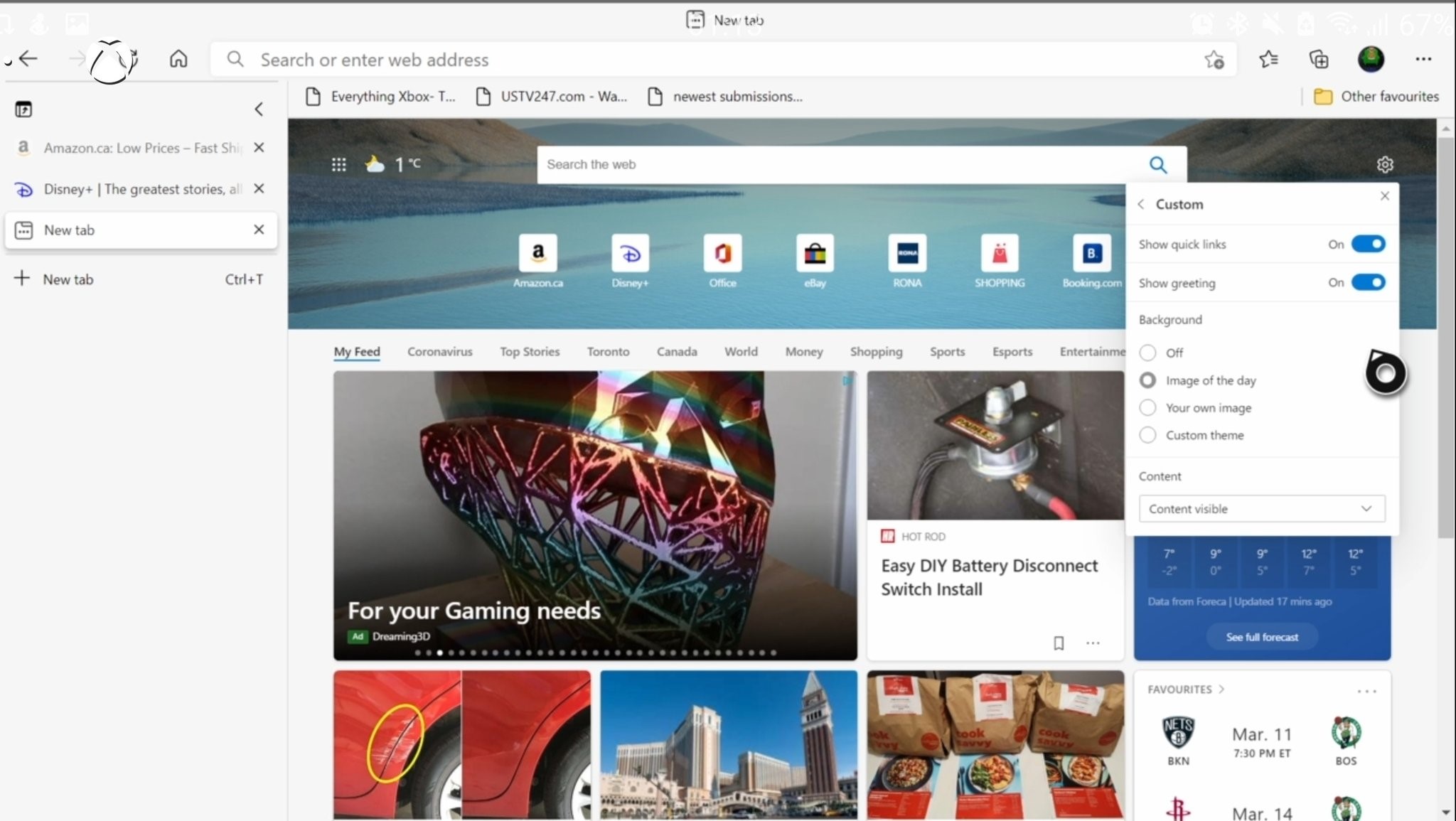
Task: Bookmark the Hot Rod article
Action: click(1059, 643)
